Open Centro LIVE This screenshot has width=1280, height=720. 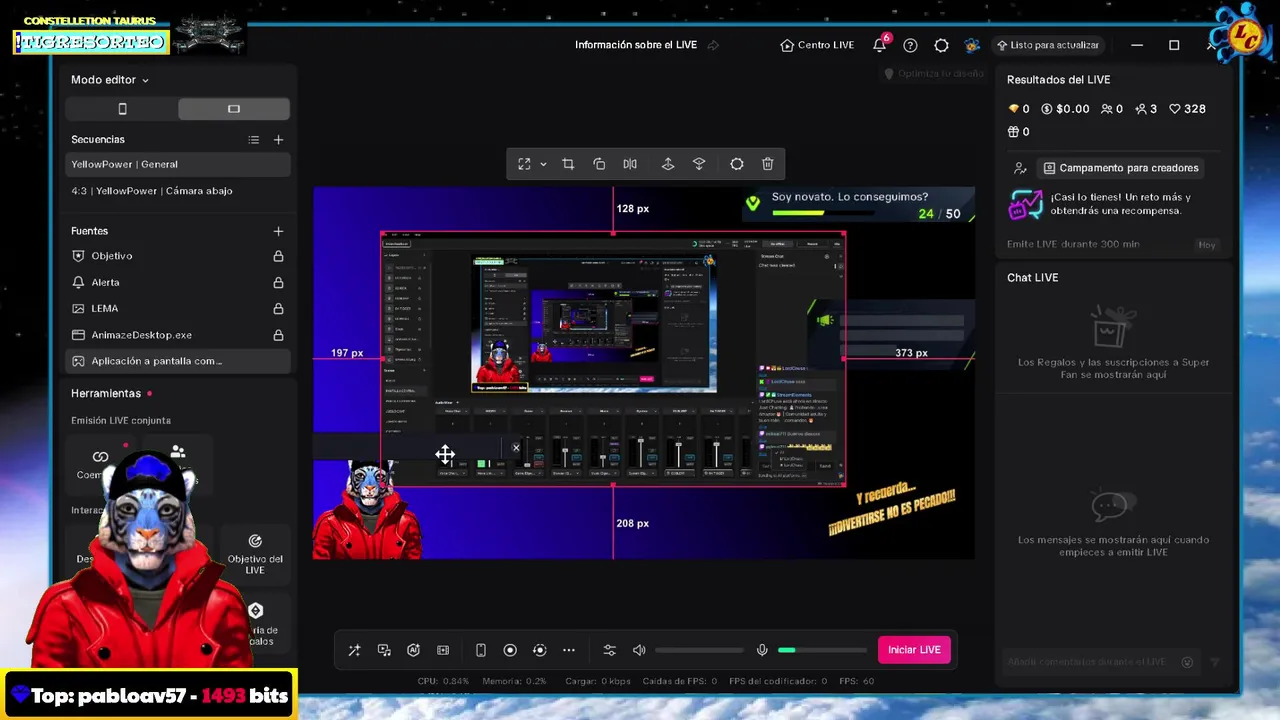817,45
